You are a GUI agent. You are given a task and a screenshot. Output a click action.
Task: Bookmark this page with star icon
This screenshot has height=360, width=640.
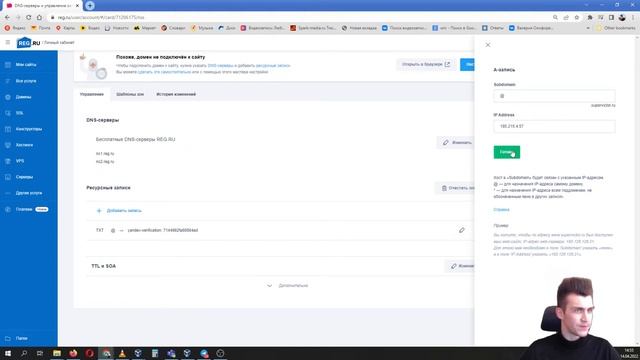577,18
